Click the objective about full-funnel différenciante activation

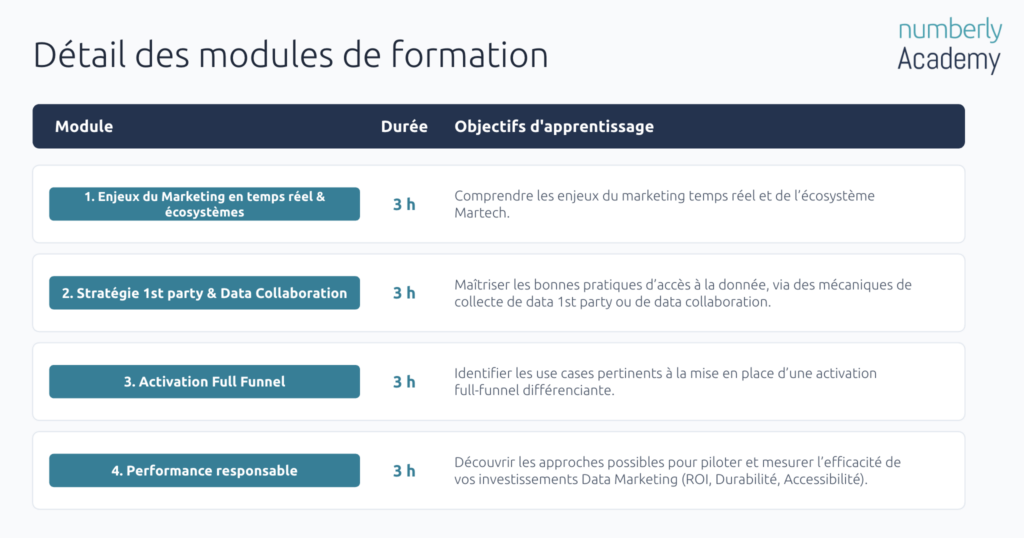coord(665,382)
